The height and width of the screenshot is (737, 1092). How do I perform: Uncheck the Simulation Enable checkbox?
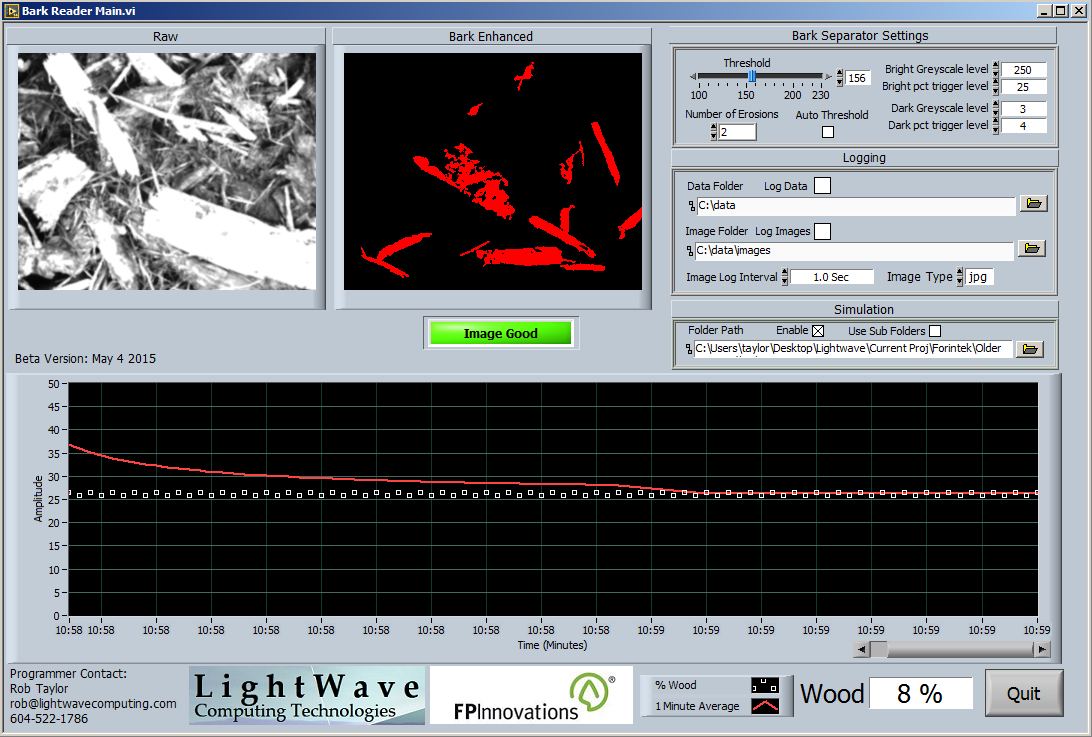(x=818, y=331)
